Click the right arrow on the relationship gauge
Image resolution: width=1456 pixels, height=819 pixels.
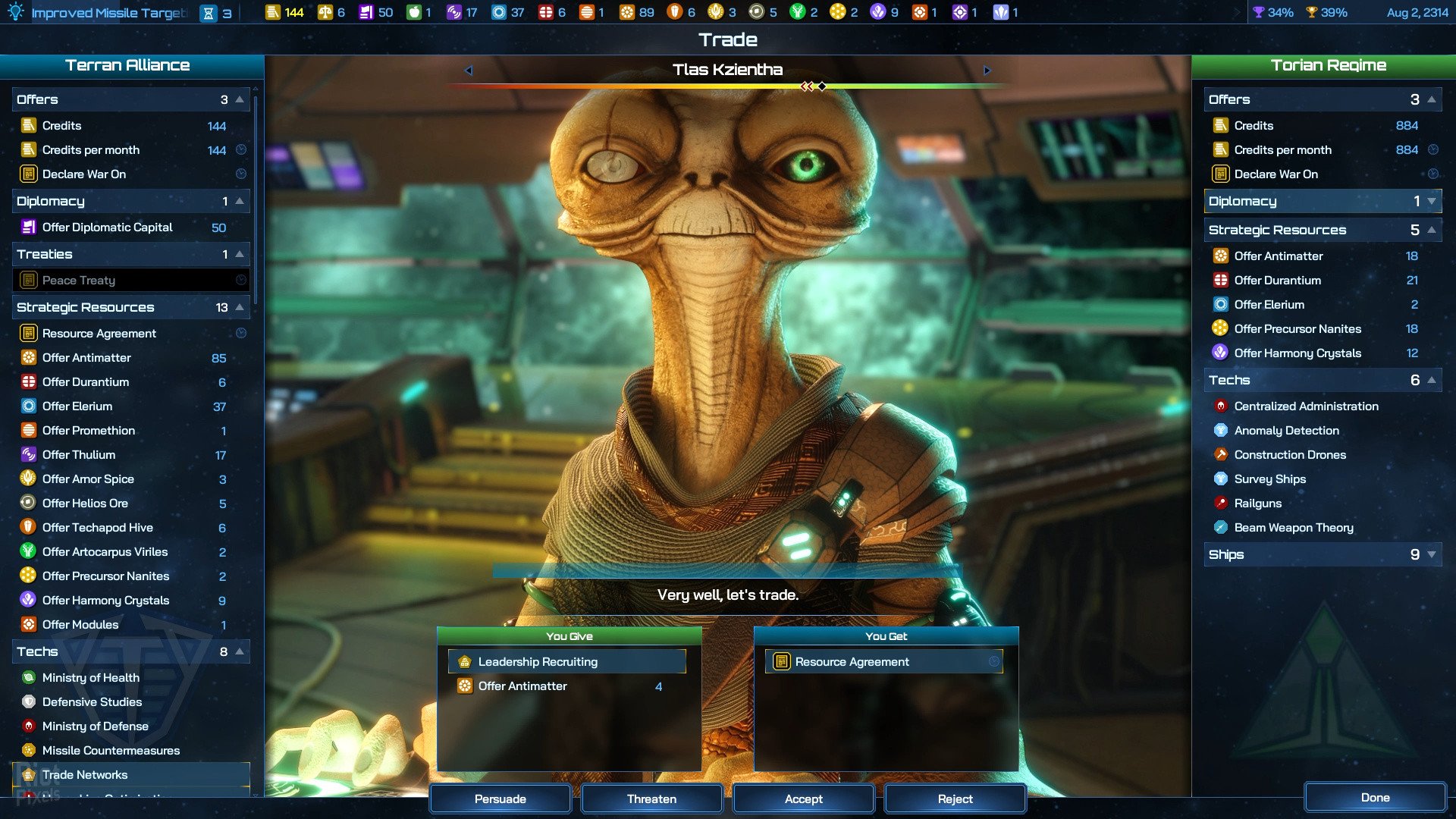point(987,70)
